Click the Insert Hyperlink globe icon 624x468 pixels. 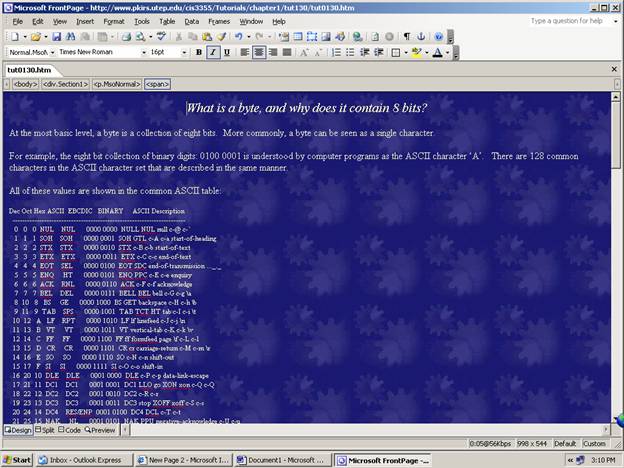click(x=357, y=37)
